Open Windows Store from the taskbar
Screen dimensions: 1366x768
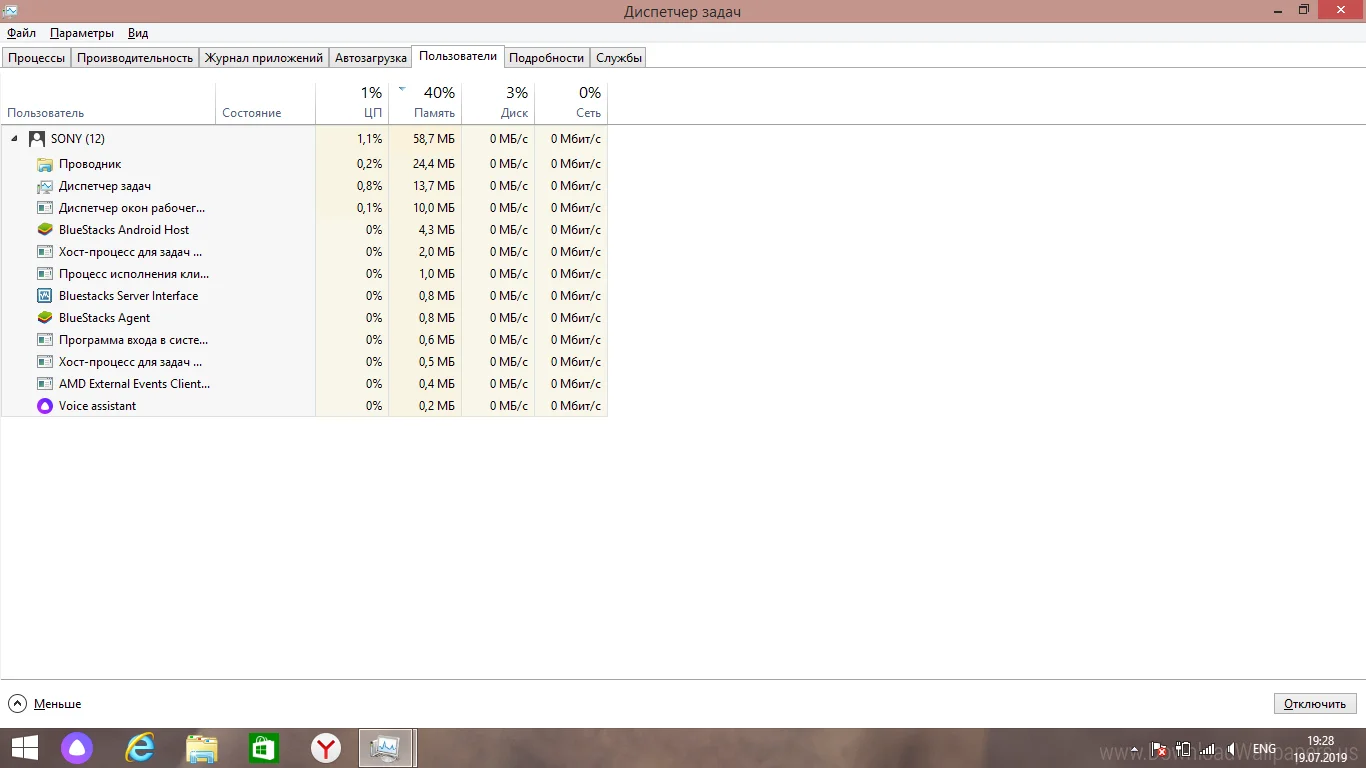(264, 748)
